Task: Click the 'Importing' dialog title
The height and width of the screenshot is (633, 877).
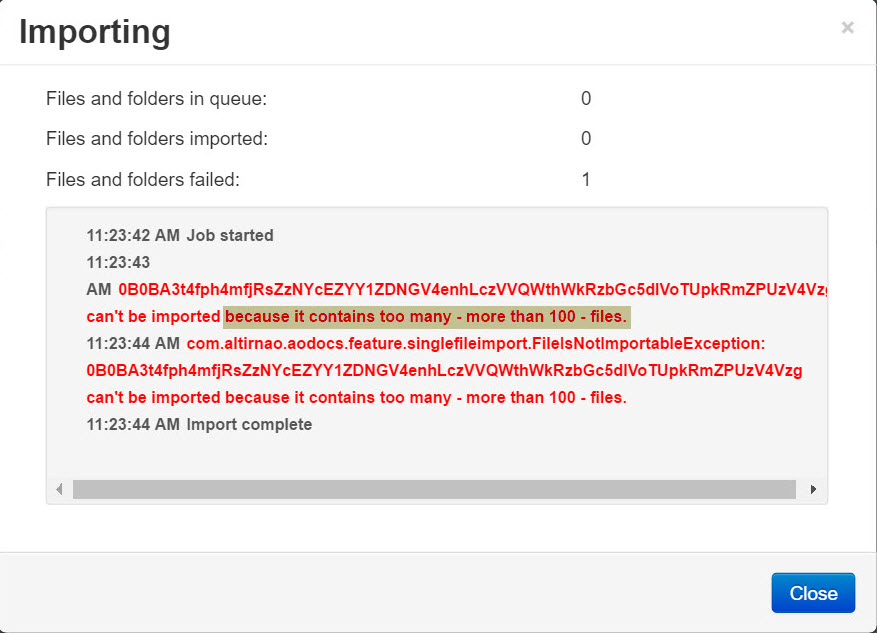Action: tap(95, 32)
